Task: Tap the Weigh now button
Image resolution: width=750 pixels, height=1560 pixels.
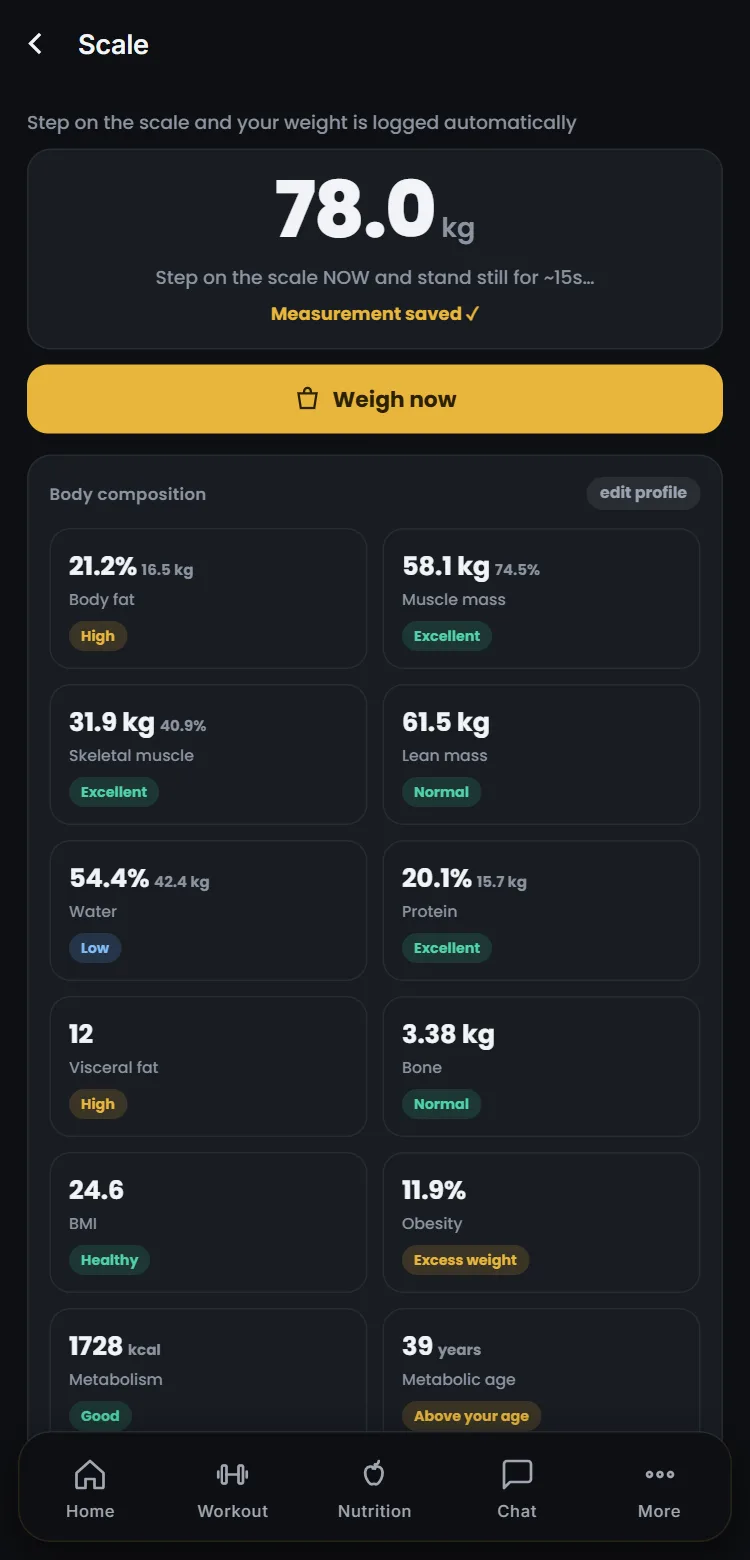Action: pos(375,399)
